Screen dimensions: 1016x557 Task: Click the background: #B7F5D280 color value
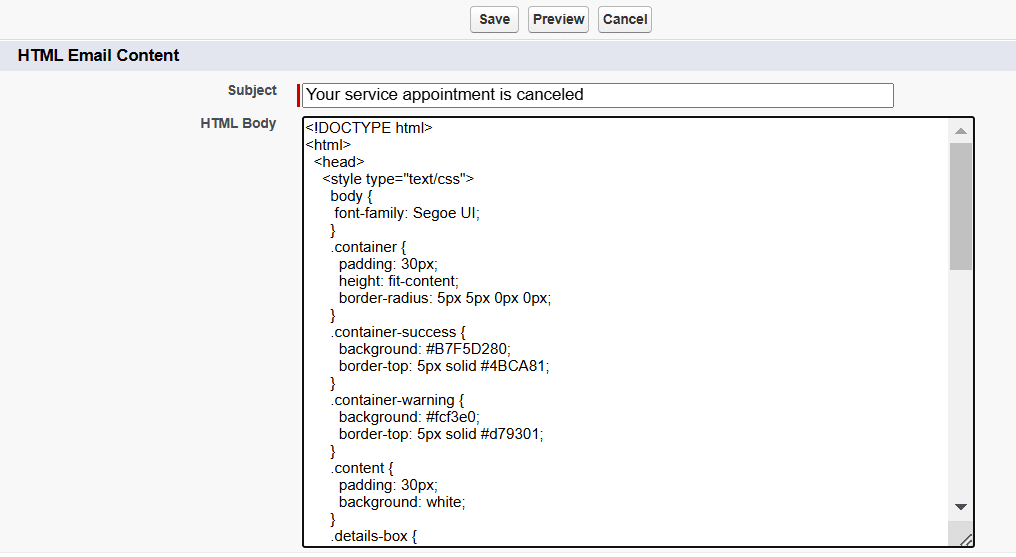click(466, 349)
